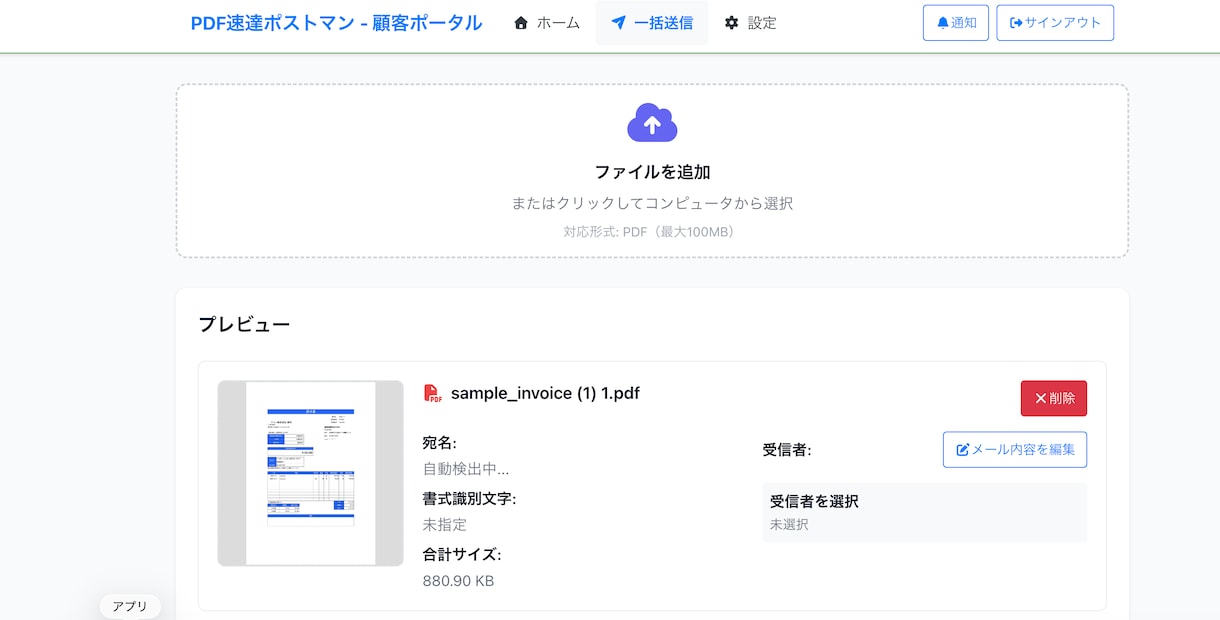Click the 対応形式: PDF（最大100MB） note

[x=652, y=232]
